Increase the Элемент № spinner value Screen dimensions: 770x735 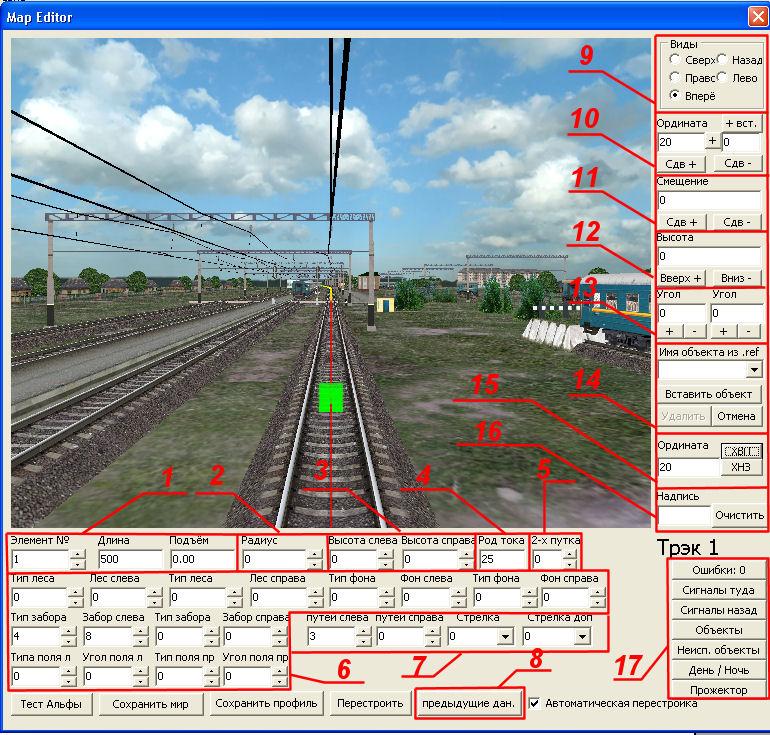(78, 554)
